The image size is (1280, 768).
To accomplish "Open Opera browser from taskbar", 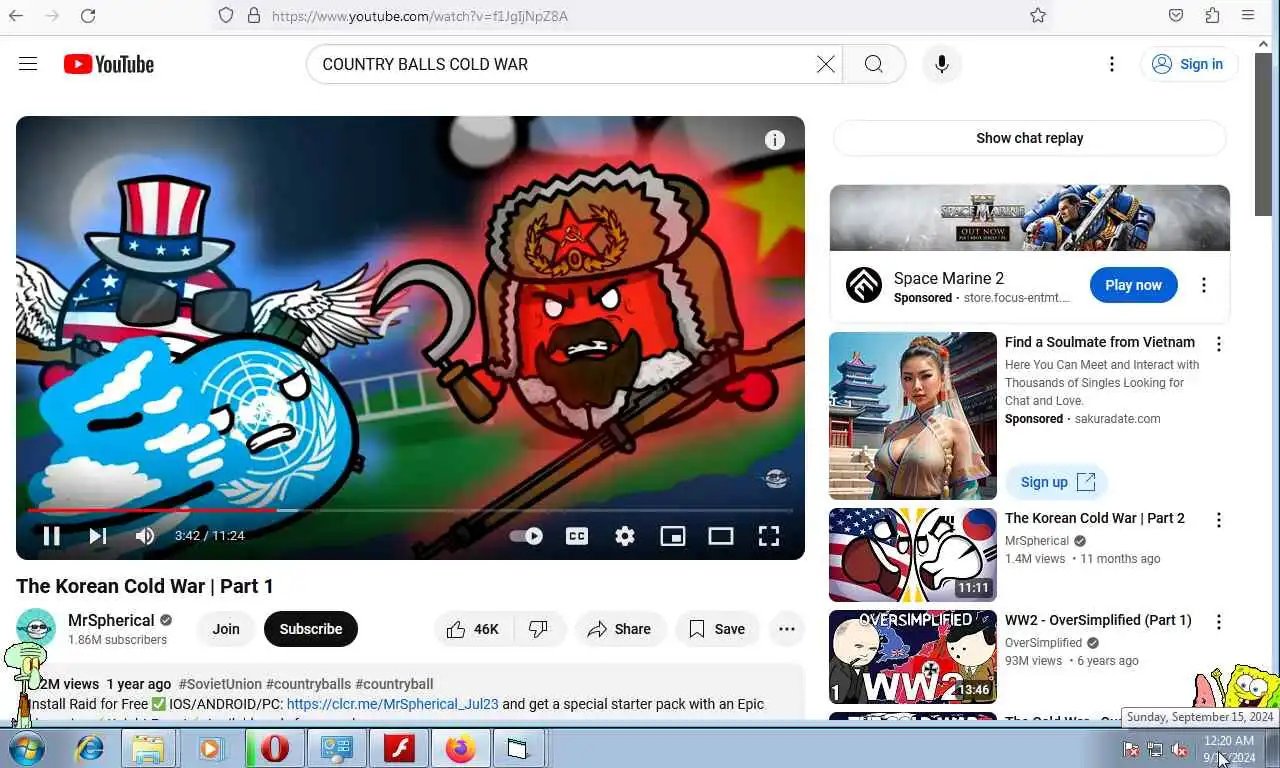I will (x=275, y=748).
